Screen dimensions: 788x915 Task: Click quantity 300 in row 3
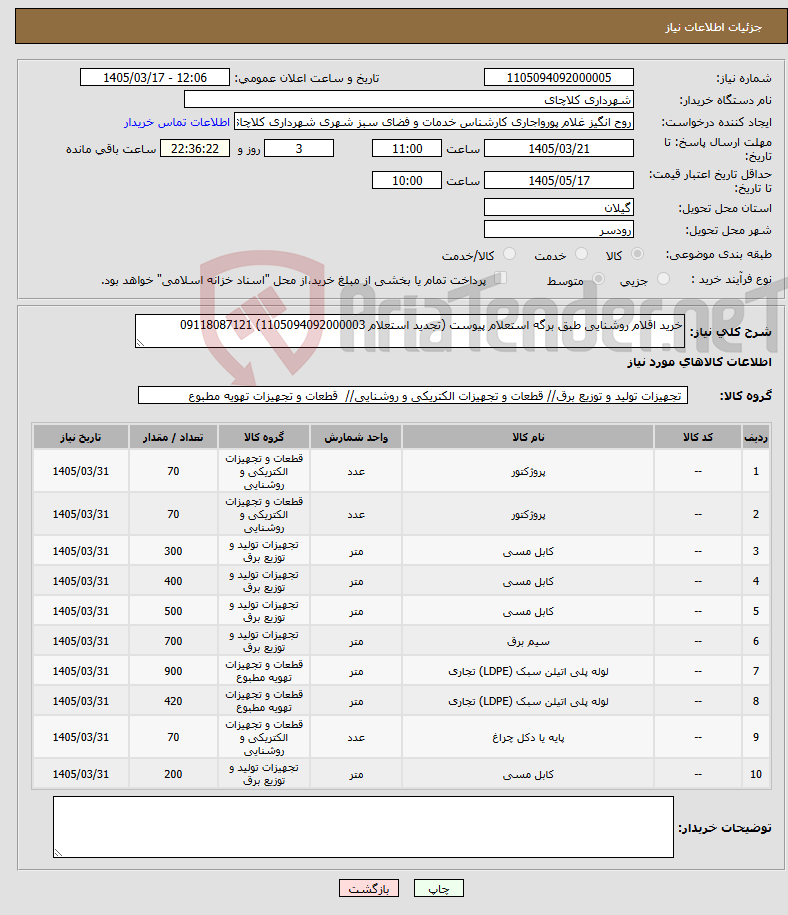click(173, 551)
